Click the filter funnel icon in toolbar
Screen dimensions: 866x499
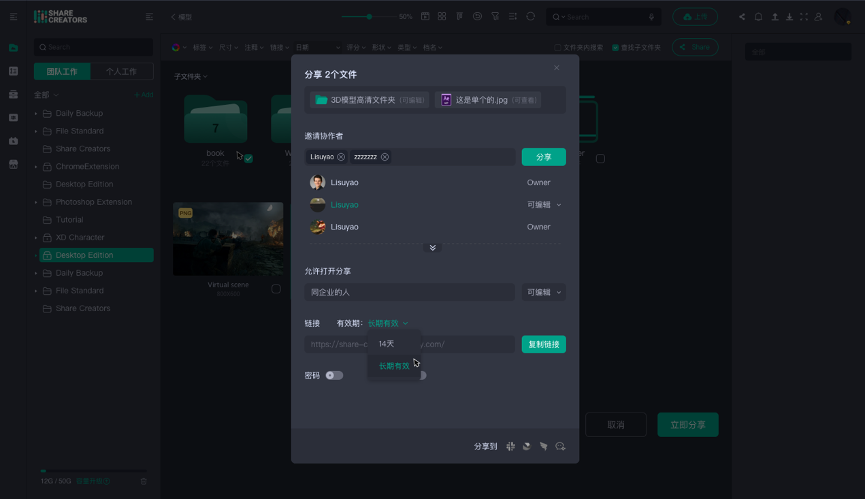(495, 16)
